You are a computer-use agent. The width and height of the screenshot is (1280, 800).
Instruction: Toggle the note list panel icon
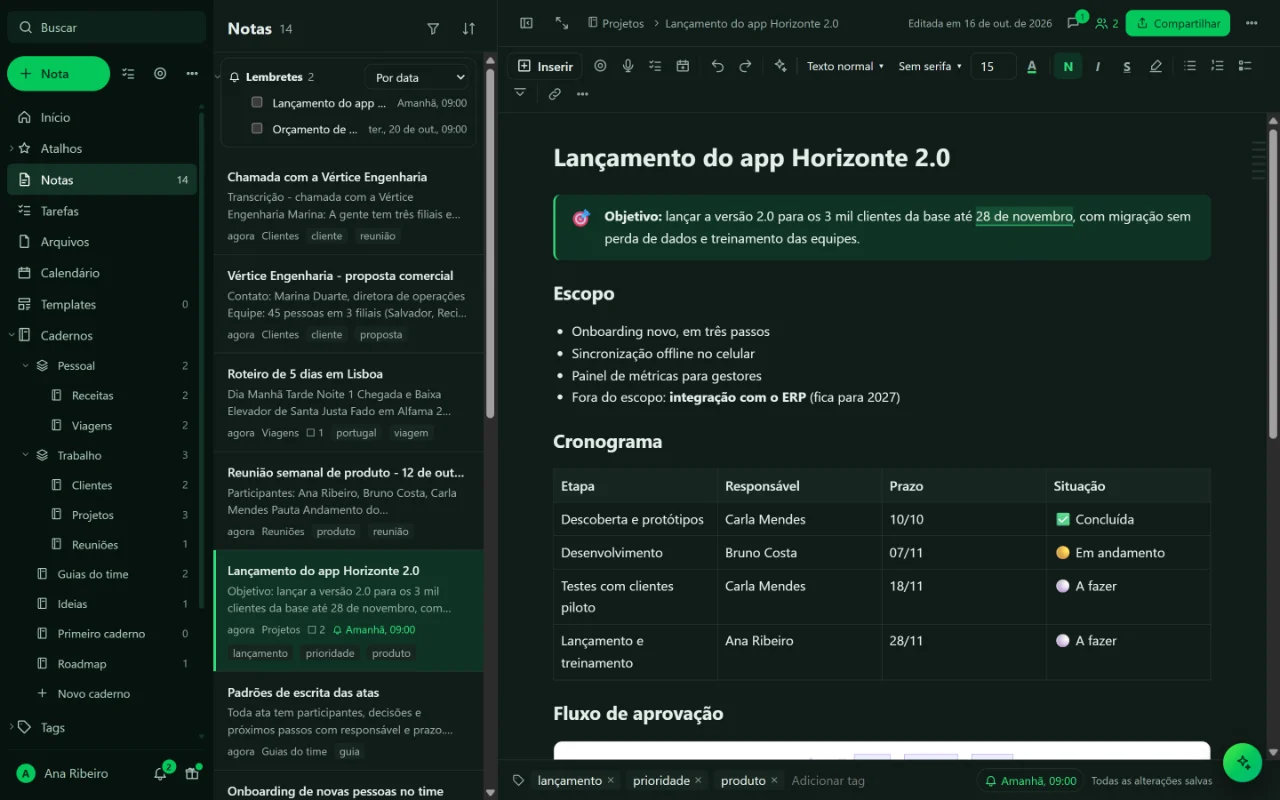(x=527, y=23)
